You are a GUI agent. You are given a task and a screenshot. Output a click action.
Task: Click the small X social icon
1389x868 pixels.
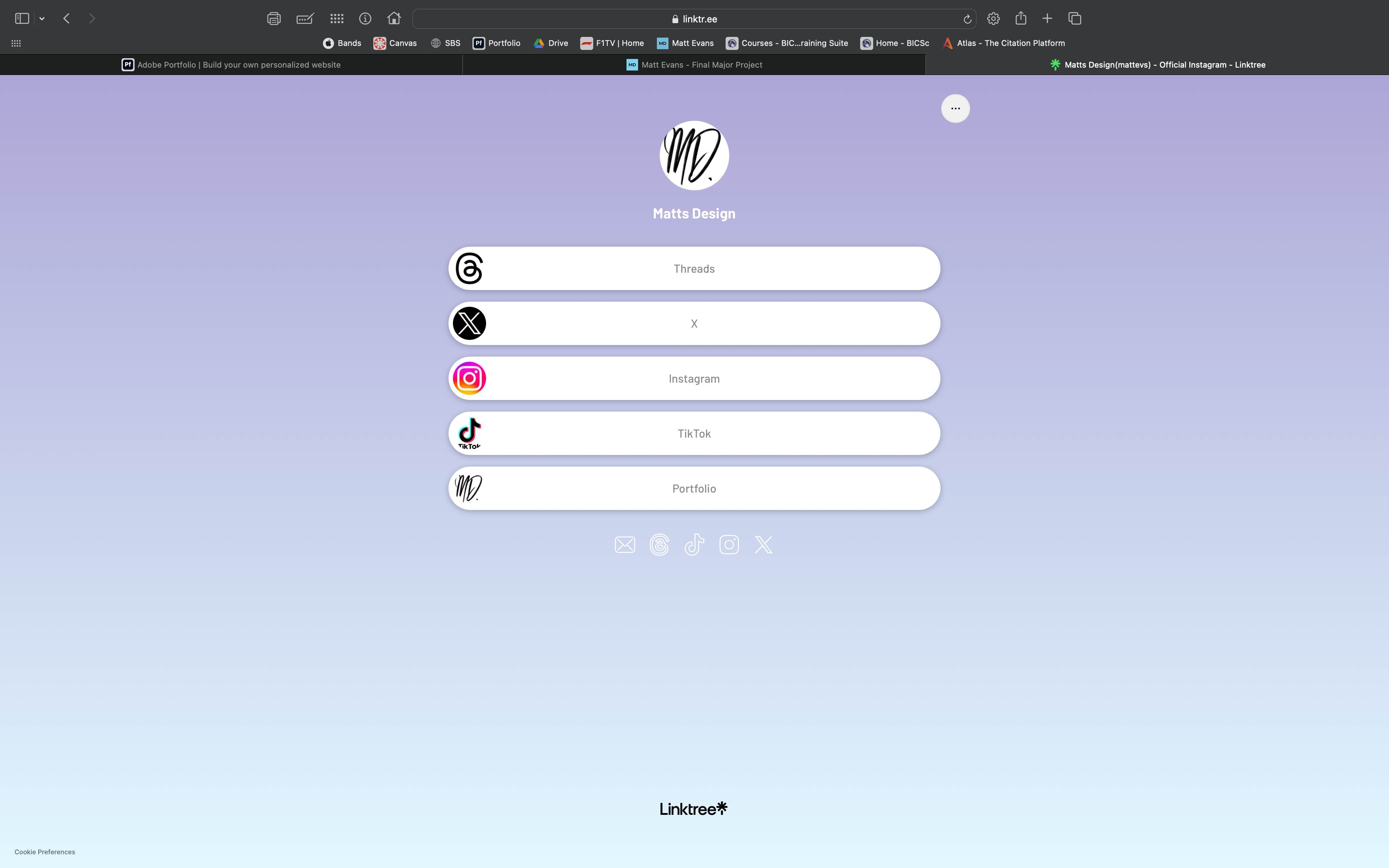[x=763, y=545]
